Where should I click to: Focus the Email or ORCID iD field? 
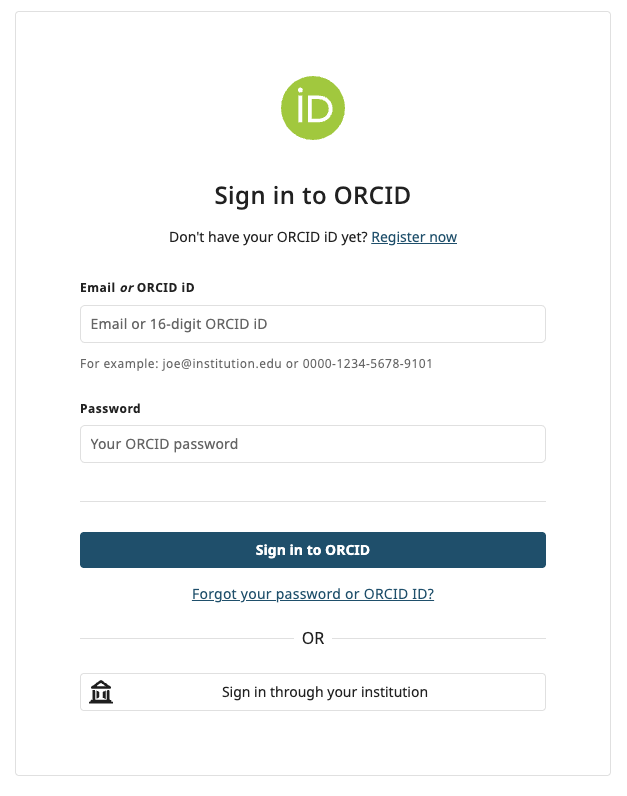tap(313, 324)
